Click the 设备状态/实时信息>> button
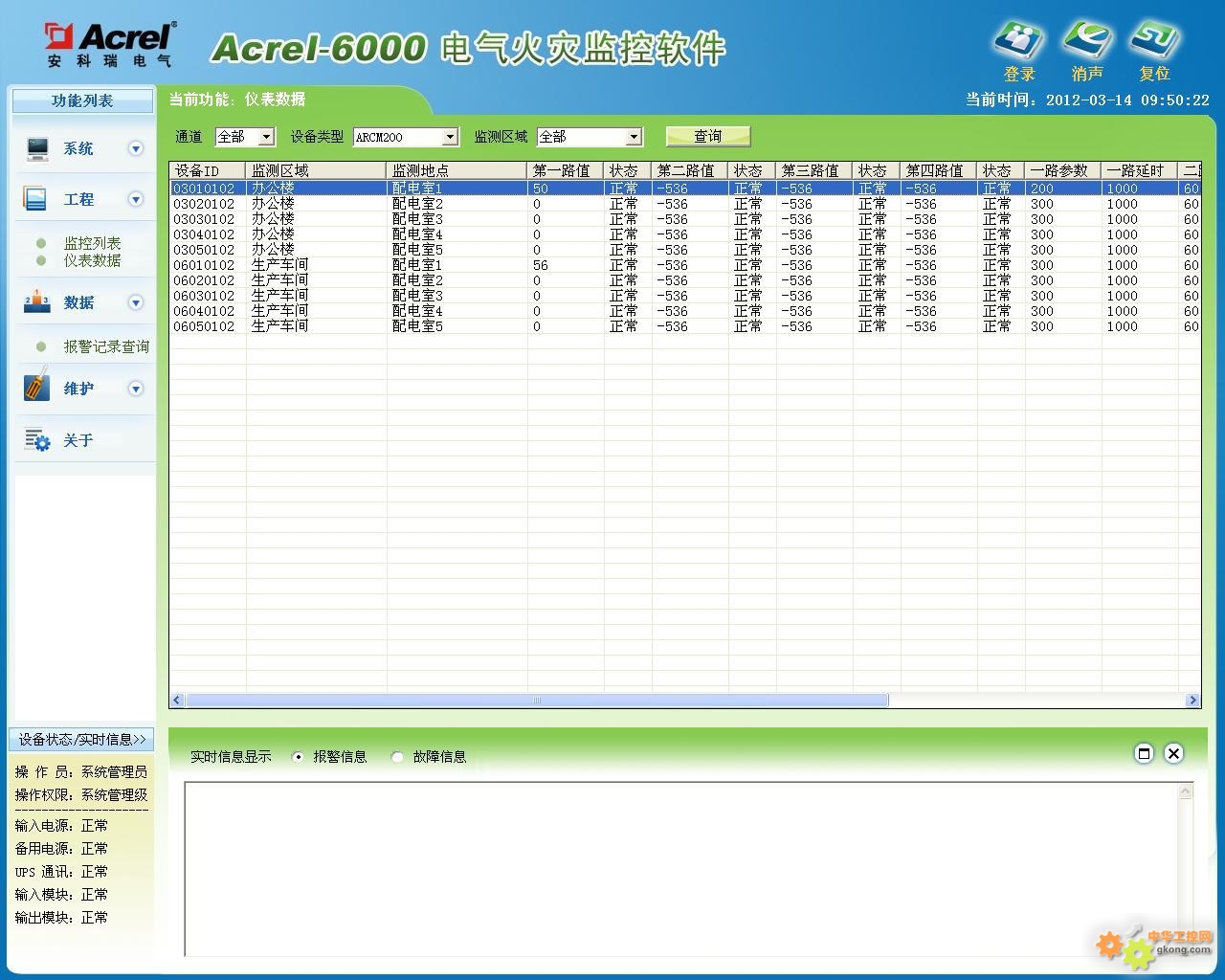Viewport: 1225px width, 980px height. pos(82,740)
